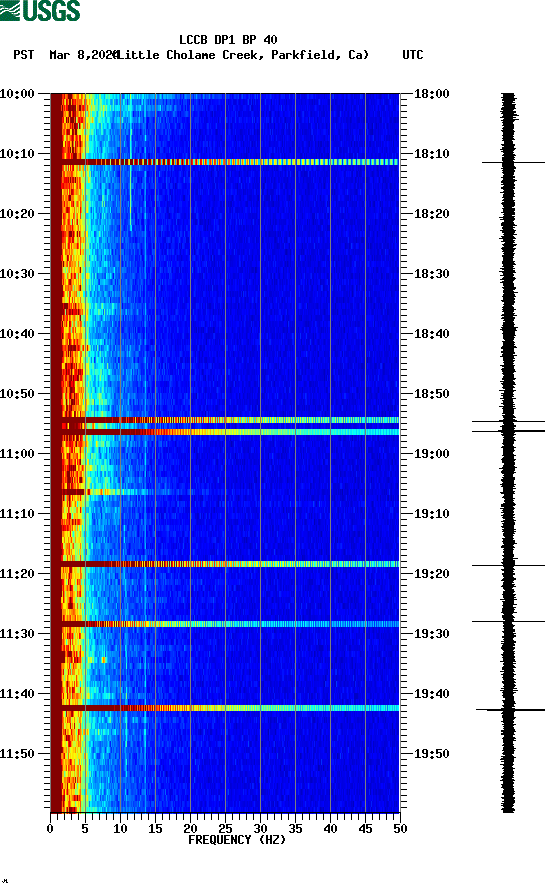The height and width of the screenshot is (892, 552).
Task: Click the seismogram spike near 19:28 UTC
Action: (x=508, y=621)
